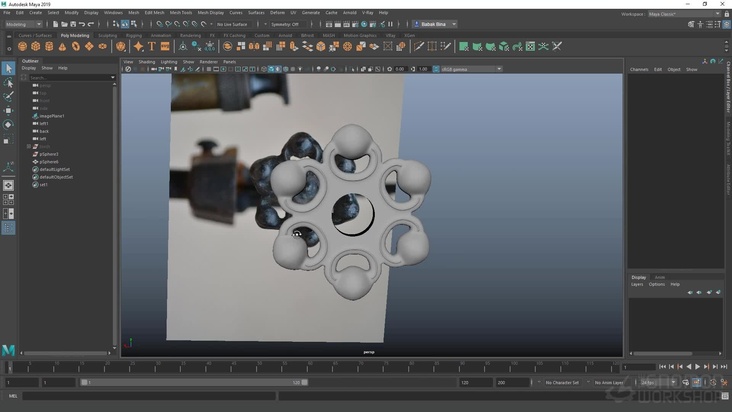Click the Mirror shelf icon
The width and height of the screenshot is (732, 412).
(254, 46)
